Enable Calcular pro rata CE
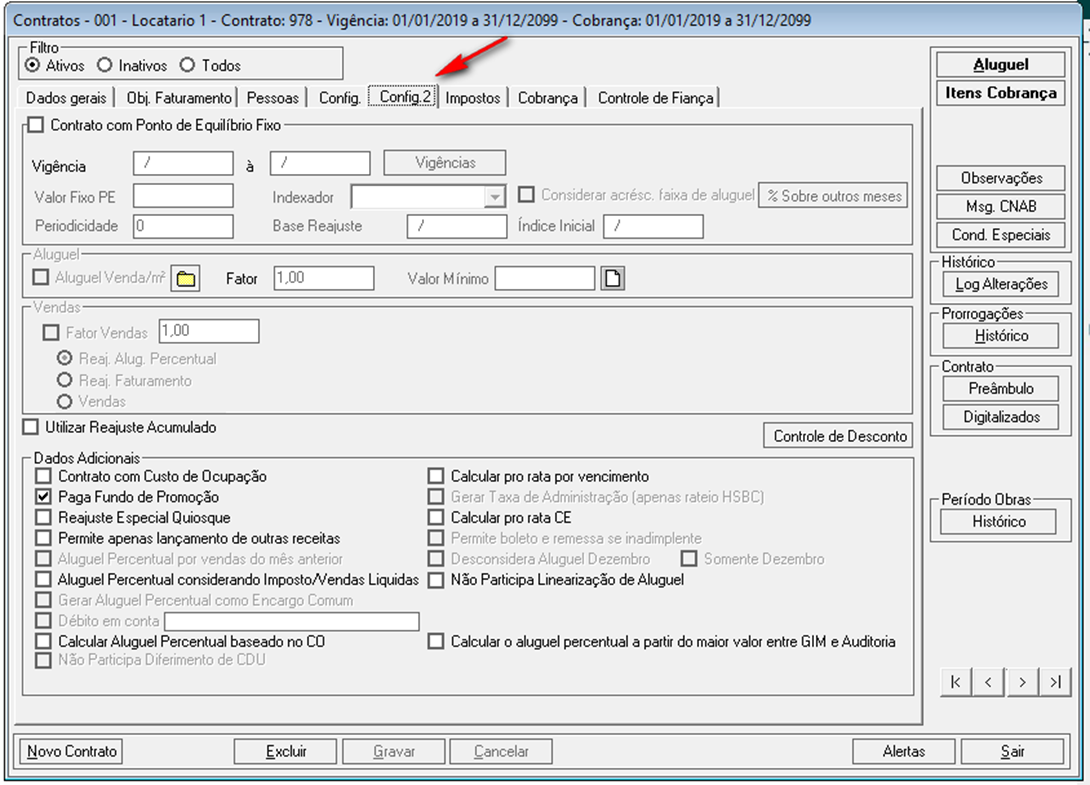Viewport: 1090px width, 785px height. [x=436, y=517]
